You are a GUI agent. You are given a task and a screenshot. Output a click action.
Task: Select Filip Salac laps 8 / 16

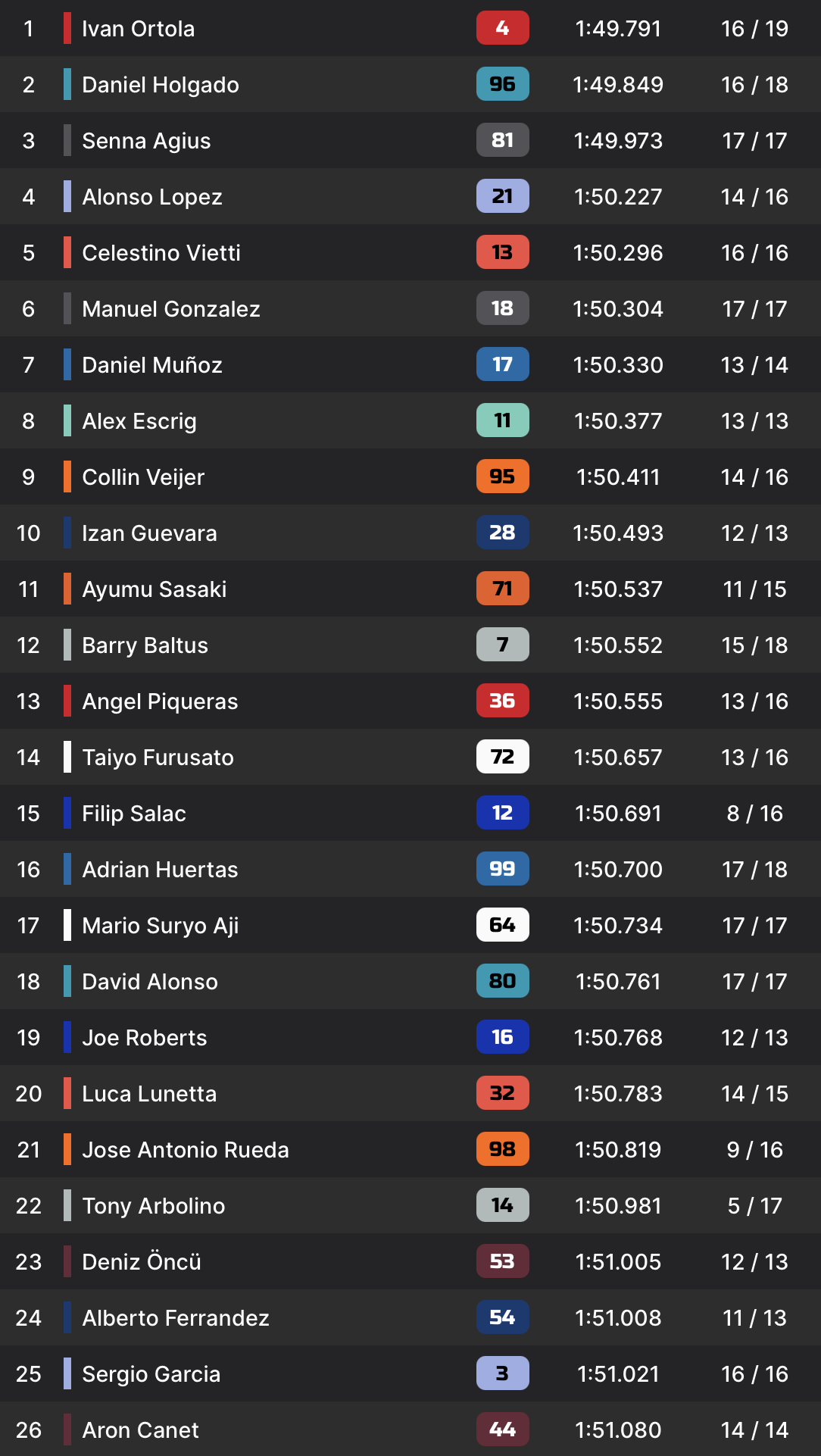click(x=754, y=814)
